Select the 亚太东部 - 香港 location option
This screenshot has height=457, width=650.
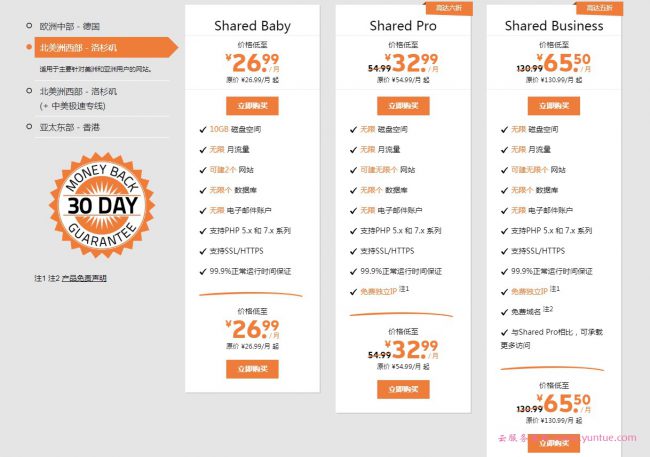pyautogui.click(x=69, y=127)
